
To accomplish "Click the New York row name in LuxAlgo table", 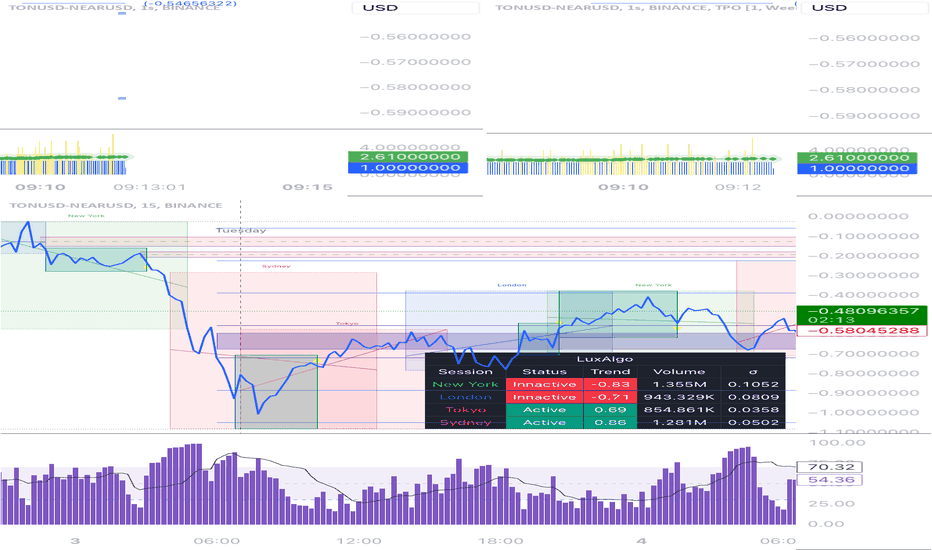I will (465, 385).
